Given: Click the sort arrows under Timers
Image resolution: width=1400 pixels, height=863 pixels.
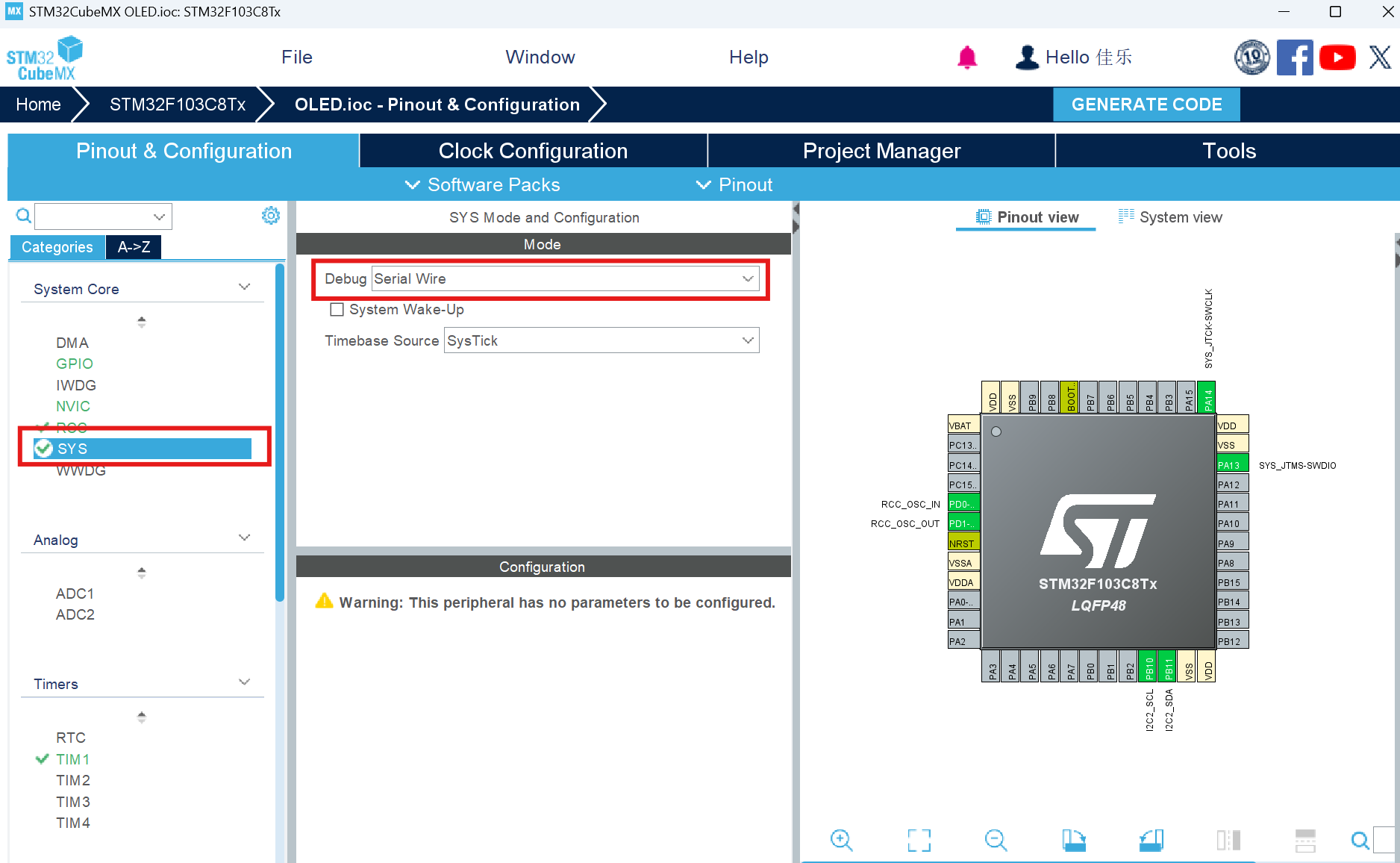Looking at the screenshot, I should (142, 717).
